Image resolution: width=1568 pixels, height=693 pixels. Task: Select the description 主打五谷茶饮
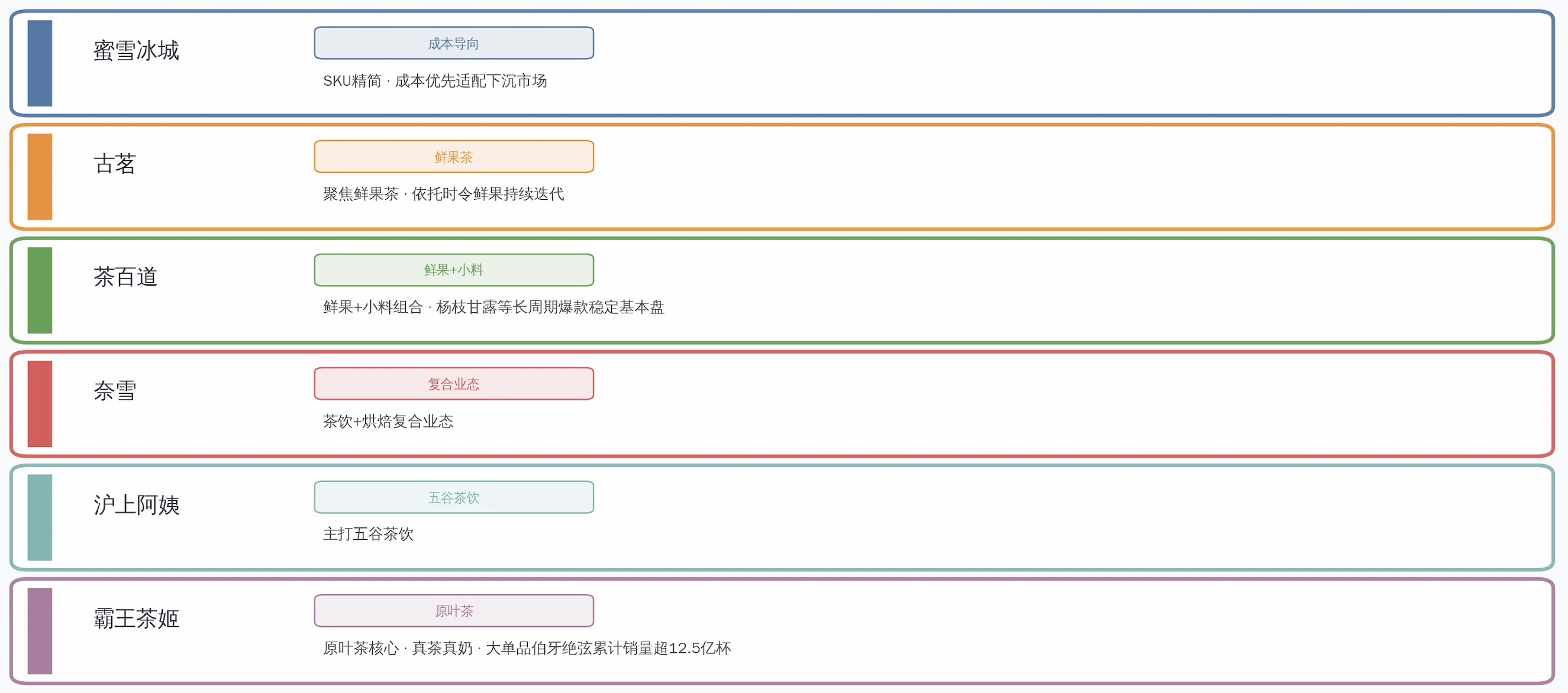click(x=367, y=534)
